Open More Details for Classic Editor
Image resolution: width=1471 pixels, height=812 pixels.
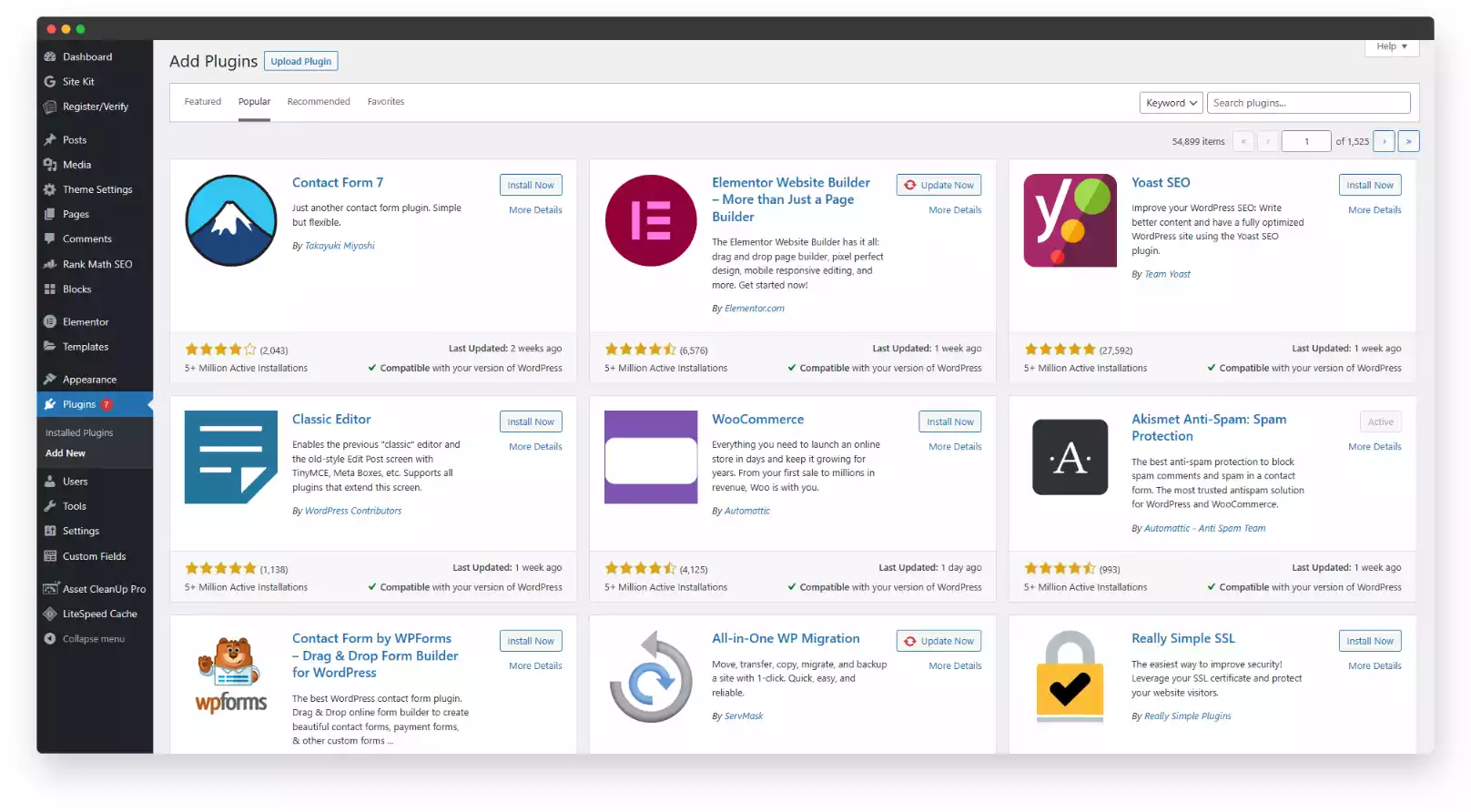(535, 447)
